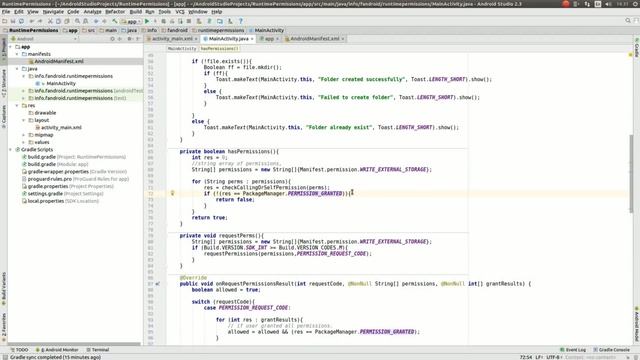The width and height of the screenshot is (640, 360).
Task: Click the intention lightbulb in gutter
Action: (x=173, y=193)
